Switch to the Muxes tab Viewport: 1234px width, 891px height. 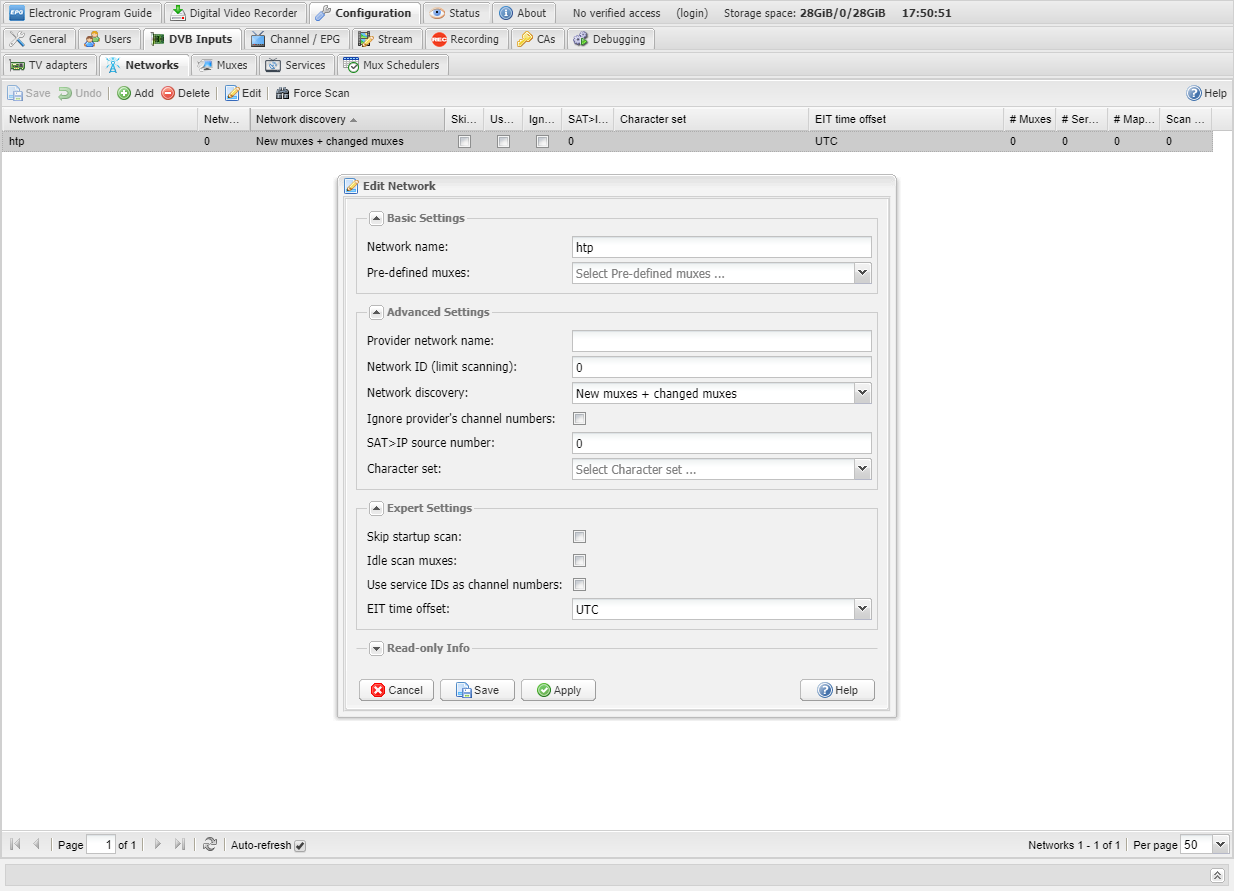tap(223, 65)
